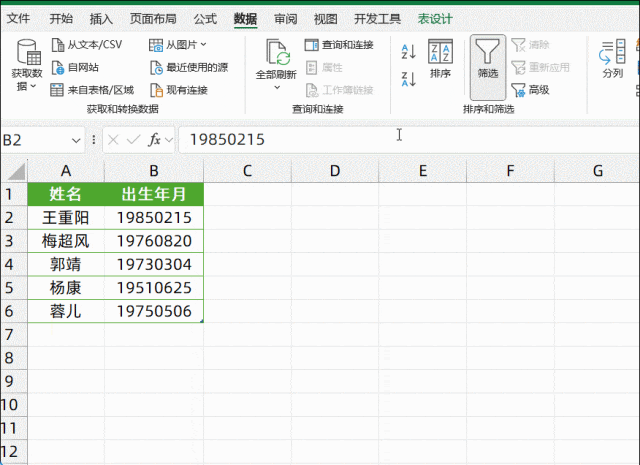Click the formula bar cancel X icon
The height and width of the screenshot is (465, 640).
point(113,140)
